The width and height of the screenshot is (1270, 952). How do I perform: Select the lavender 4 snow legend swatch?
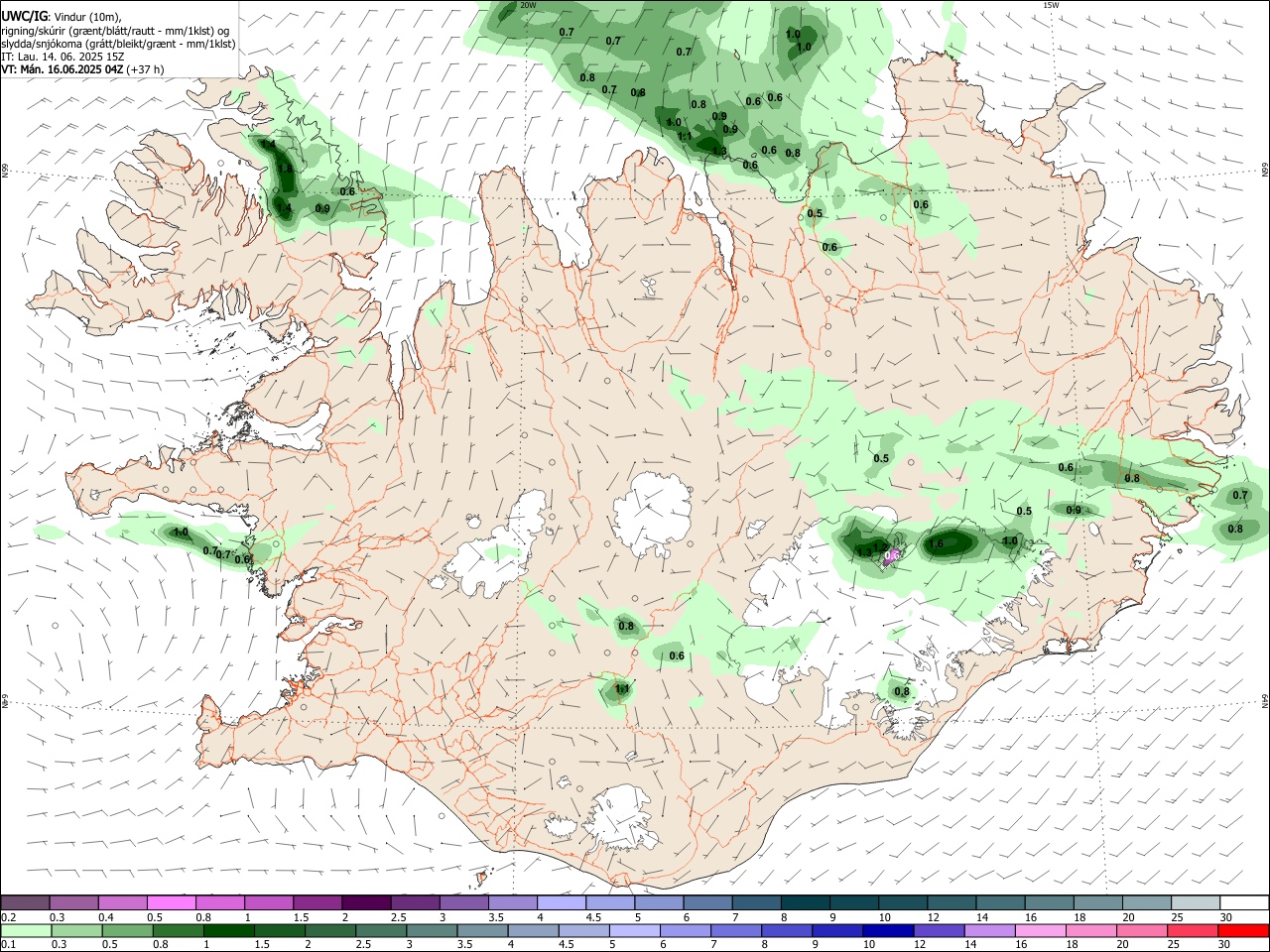tap(561, 902)
